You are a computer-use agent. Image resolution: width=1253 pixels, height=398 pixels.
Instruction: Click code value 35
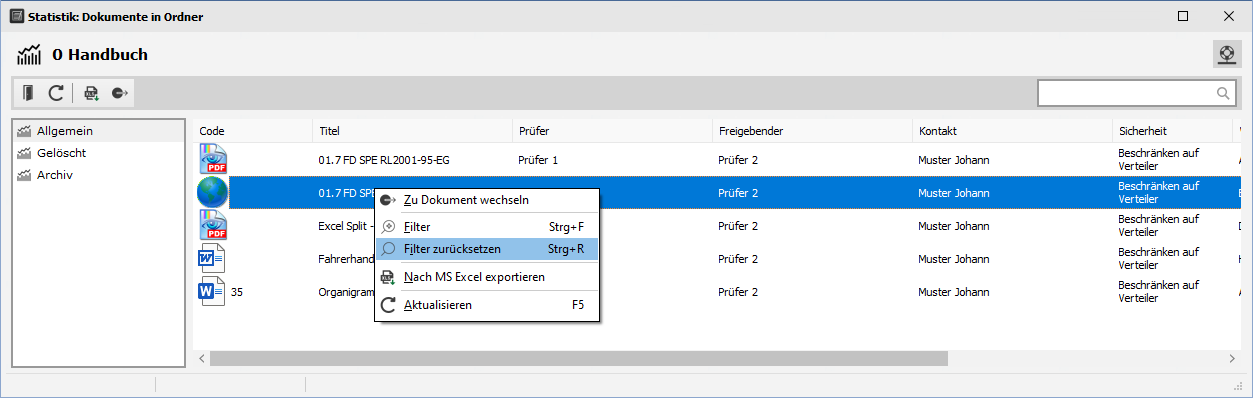pyautogui.click(x=237, y=292)
